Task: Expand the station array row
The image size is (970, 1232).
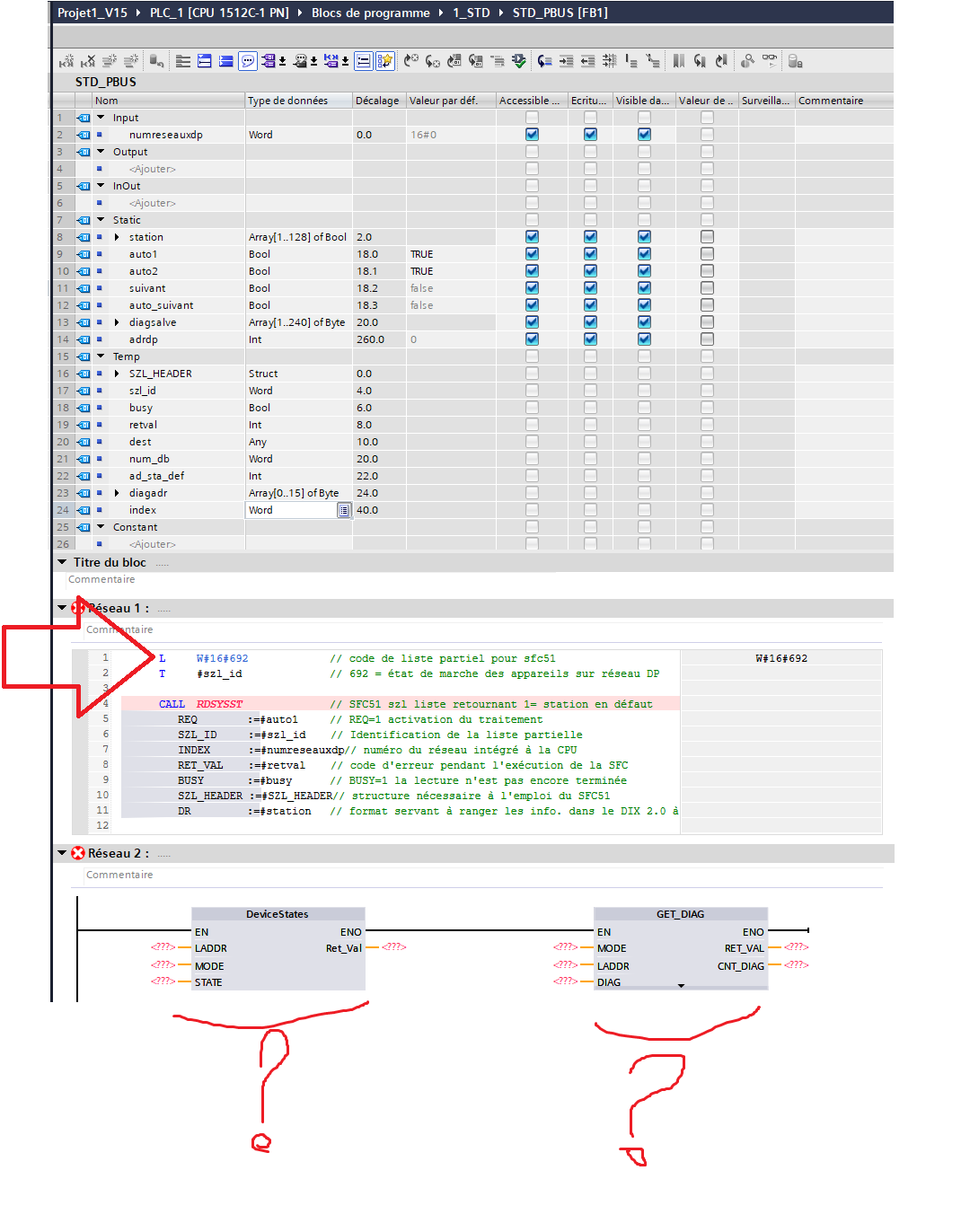Action: (117, 237)
